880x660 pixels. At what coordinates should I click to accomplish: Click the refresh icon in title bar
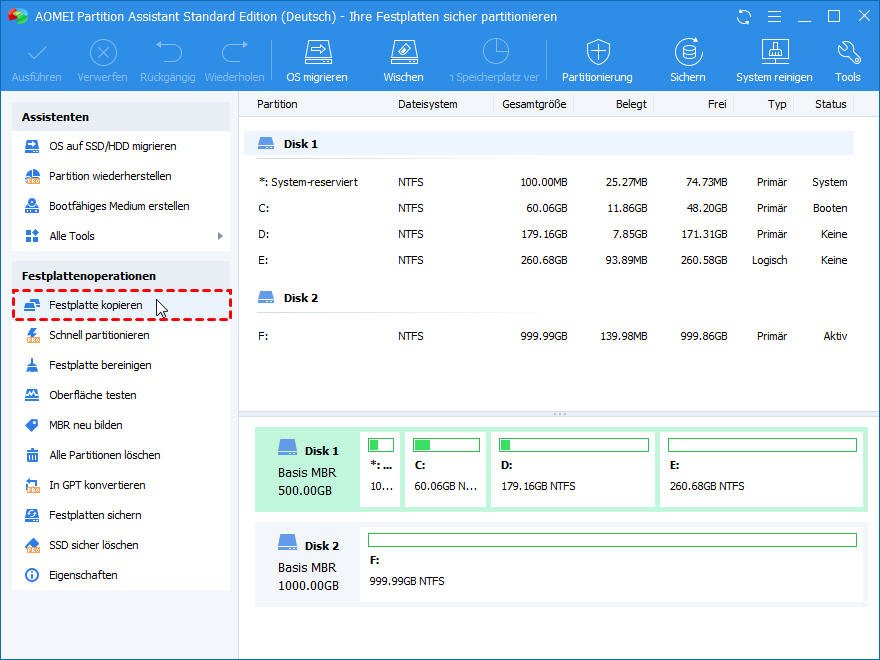point(743,17)
